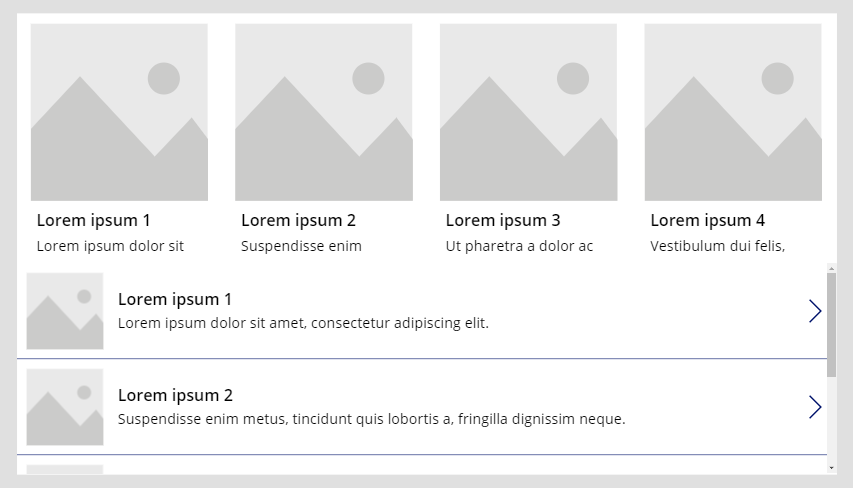Click the Lorem ipsum 4 gallery image placeholder

(x=733, y=112)
